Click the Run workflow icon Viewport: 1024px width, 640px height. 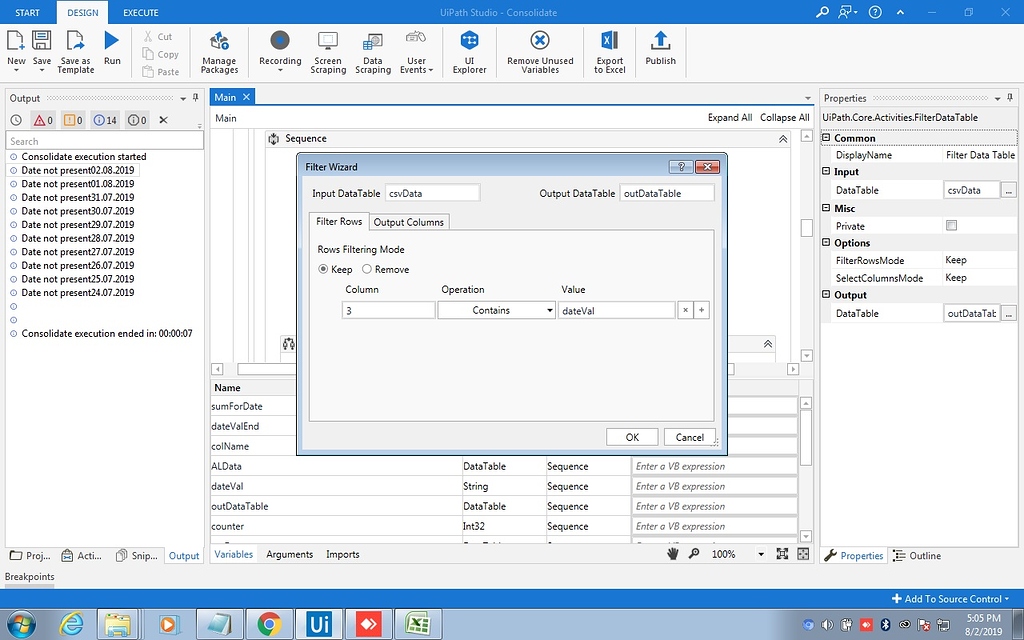pos(111,42)
